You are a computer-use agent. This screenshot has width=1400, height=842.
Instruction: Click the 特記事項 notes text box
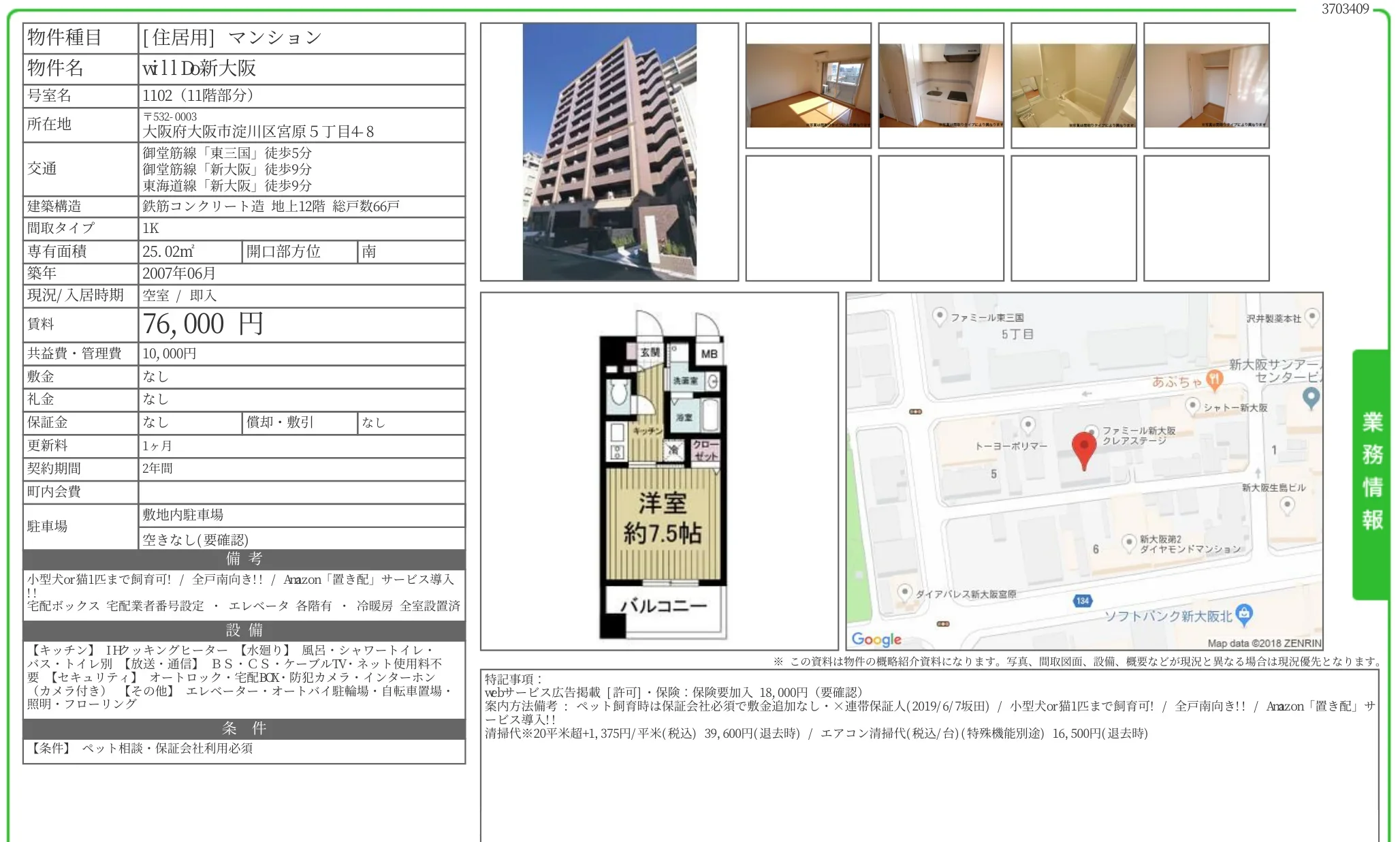(929, 755)
